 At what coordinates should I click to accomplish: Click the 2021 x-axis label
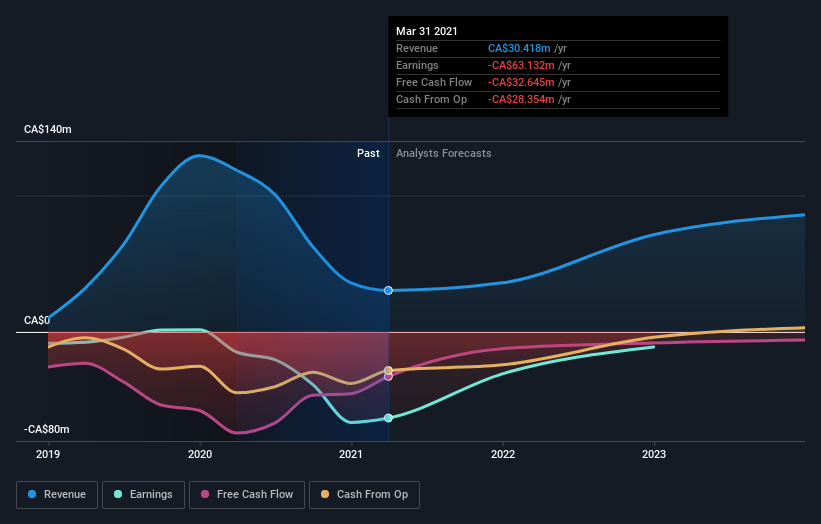[x=351, y=454]
